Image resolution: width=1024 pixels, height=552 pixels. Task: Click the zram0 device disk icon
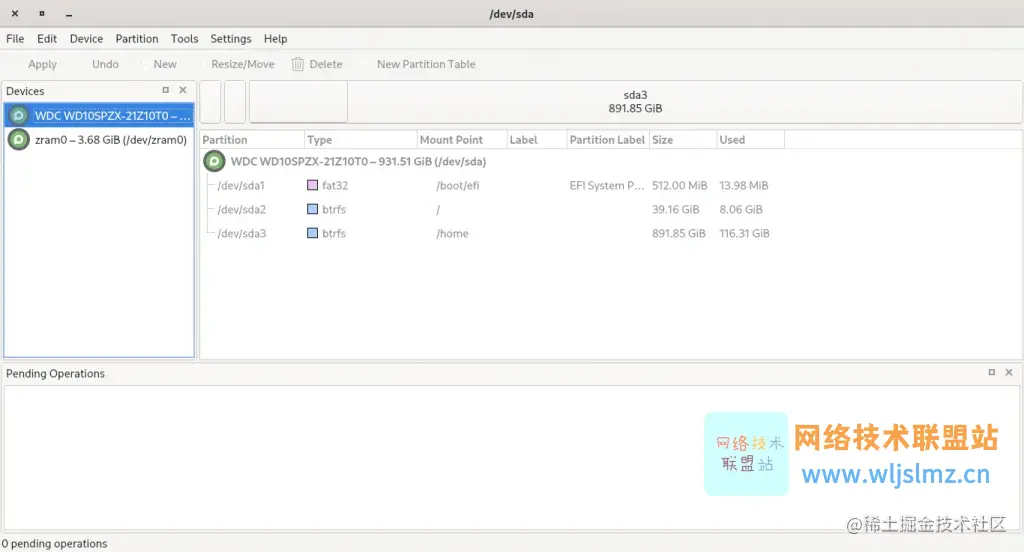pos(19,139)
